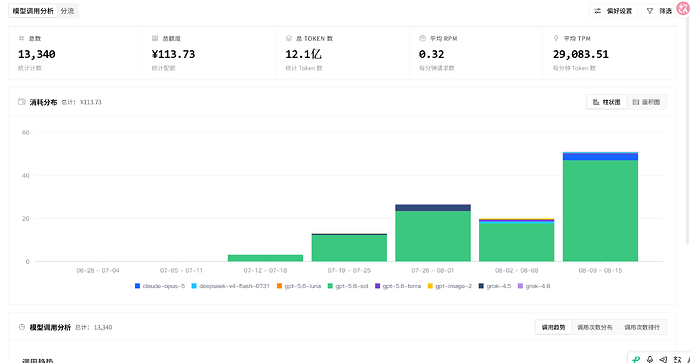This screenshot has height=363, width=690.
Task: Click the green logo icon in floating toolbar
Action: click(x=636, y=359)
